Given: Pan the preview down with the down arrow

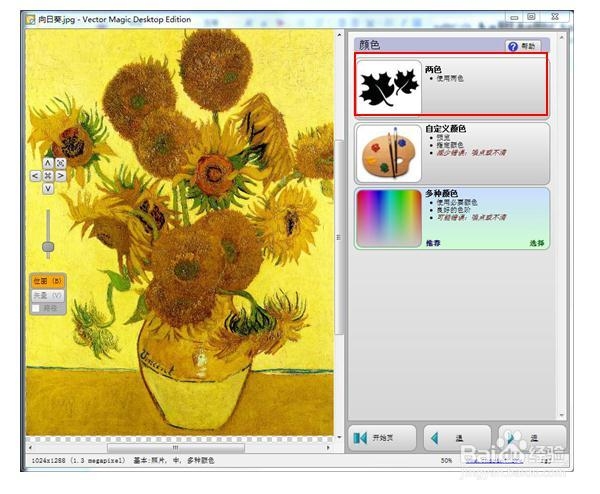Looking at the screenshot, I should pyautogui.click(x=48, y=188).
